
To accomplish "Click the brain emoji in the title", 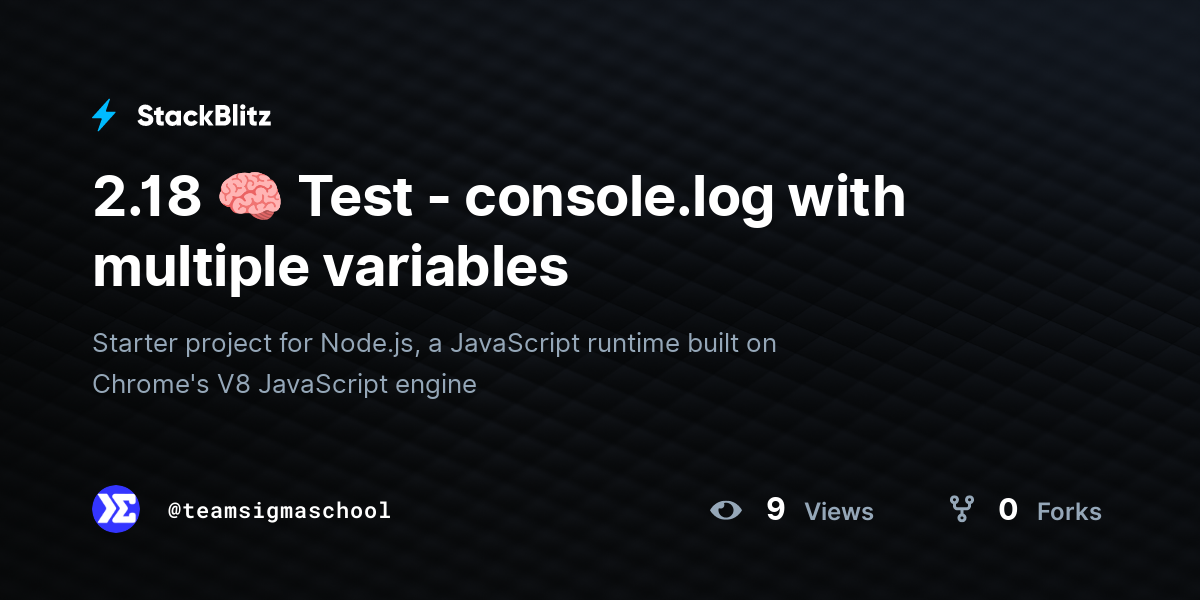I will point(249,196).
